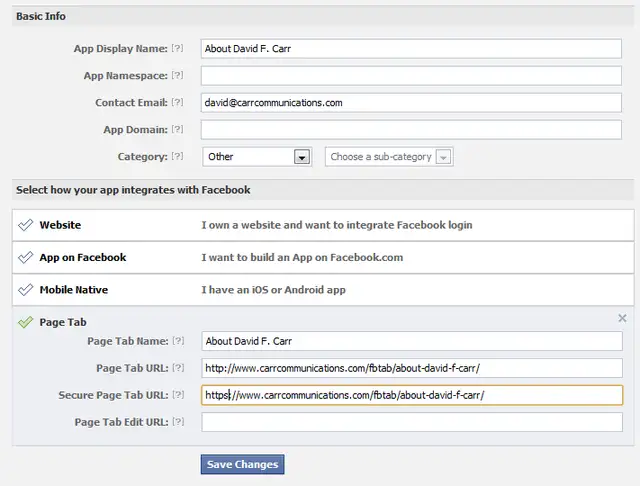Expand the App on Facebook row
This screenshot has width=640, height=486.
(x=323, y=257)
